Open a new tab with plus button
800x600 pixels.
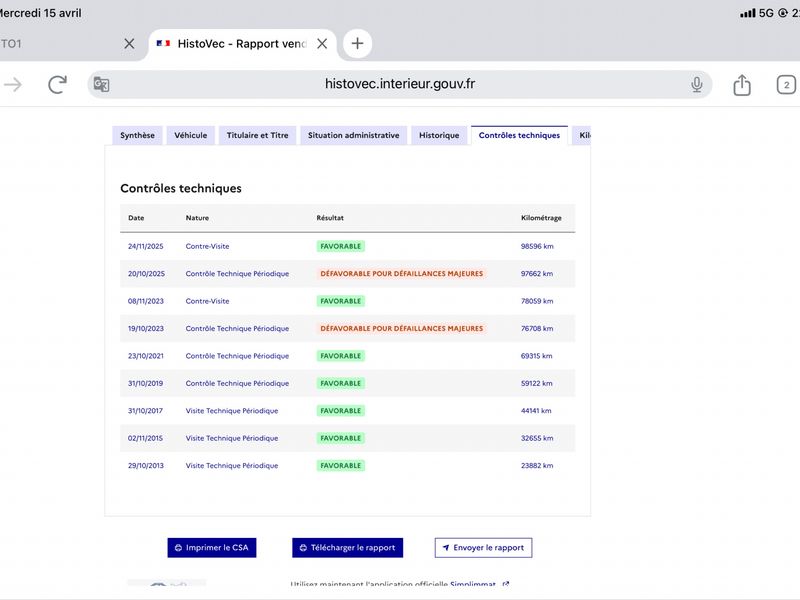coord(357,43)
